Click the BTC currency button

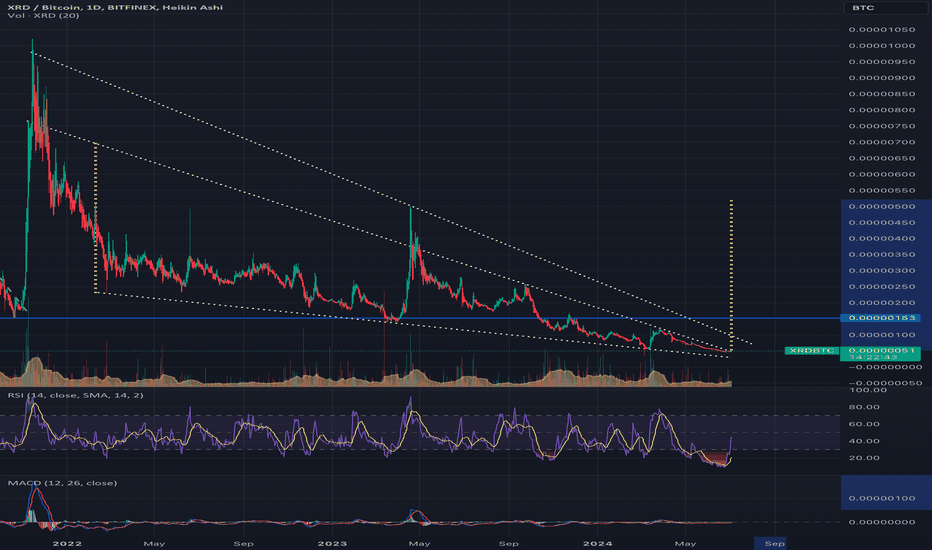[884, 8]
